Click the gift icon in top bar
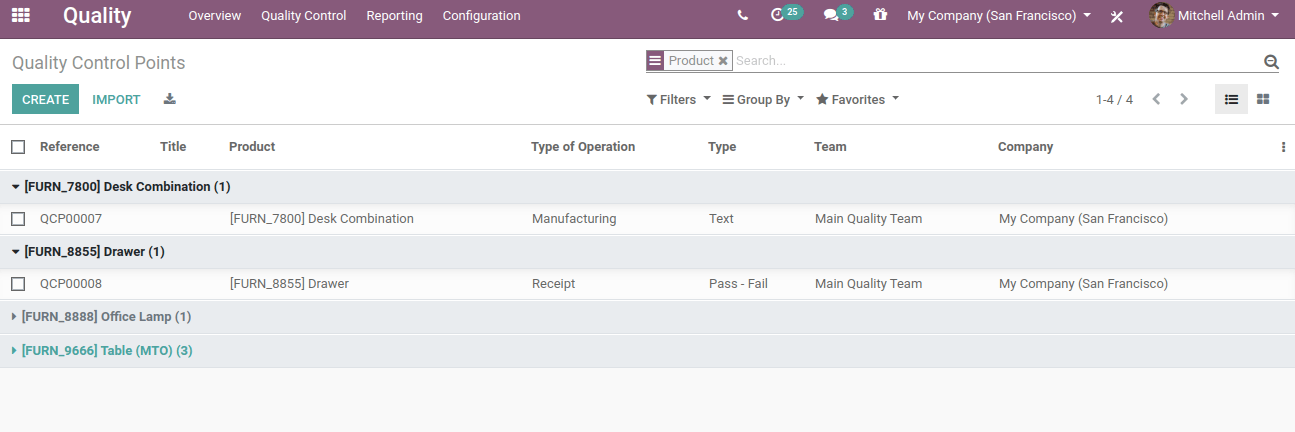 880,15
